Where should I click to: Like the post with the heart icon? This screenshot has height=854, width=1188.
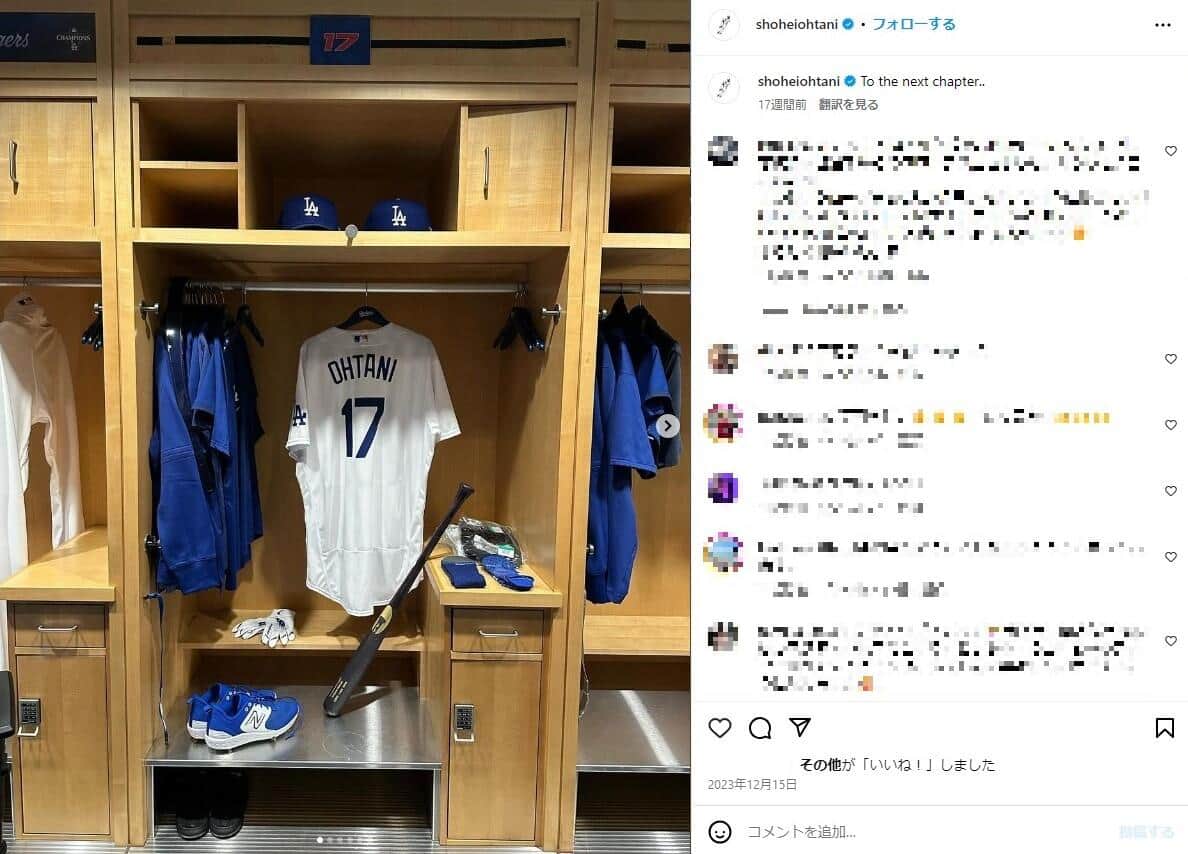click(x=719, y=728)
